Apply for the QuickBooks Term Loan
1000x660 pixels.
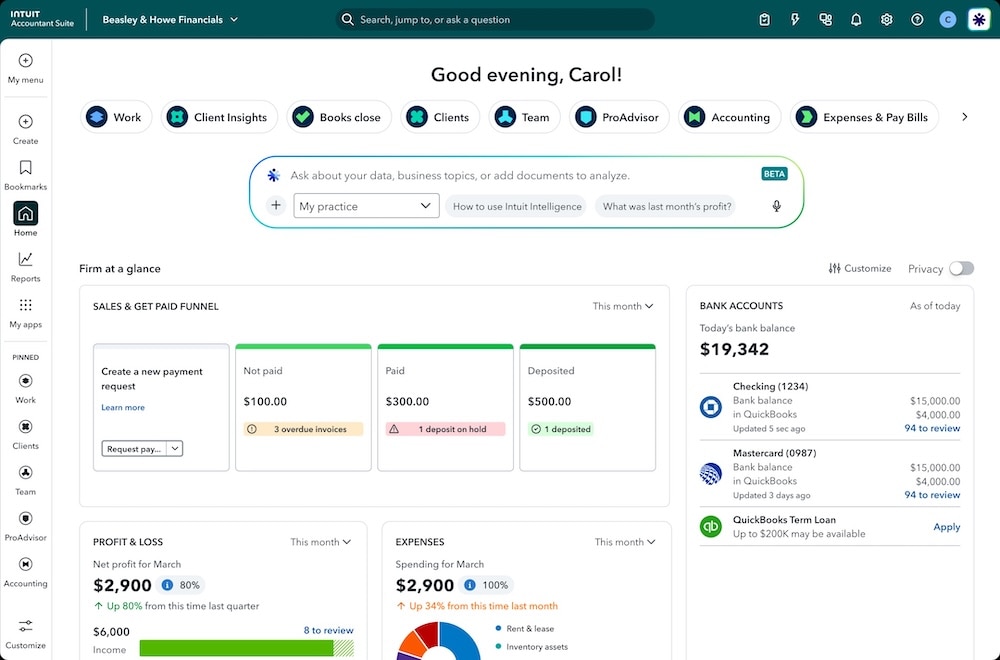(x=946, y=527)
